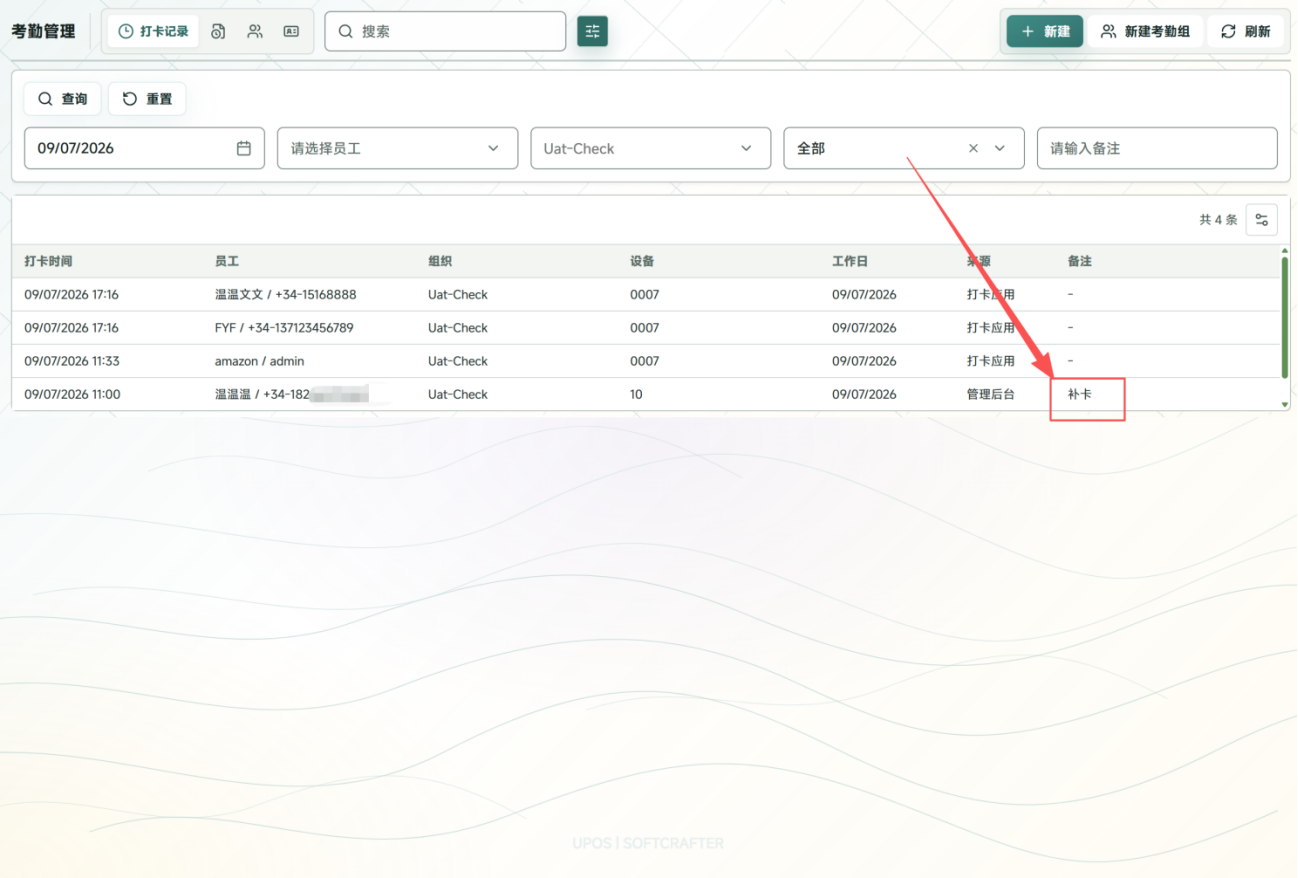
Task: Click the 刷新 button
Action: 1245,31
